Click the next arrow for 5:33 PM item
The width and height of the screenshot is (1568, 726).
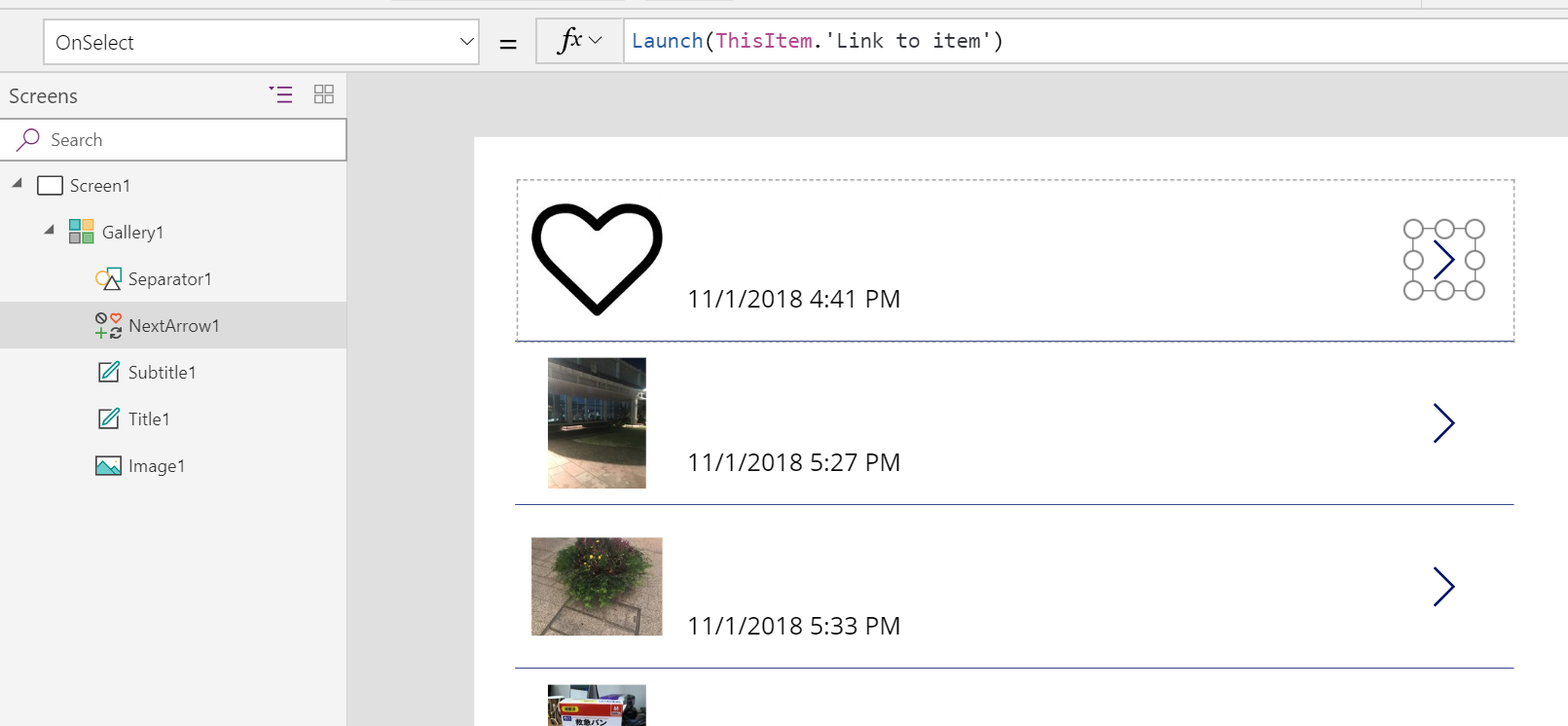tap(1444, 587)
